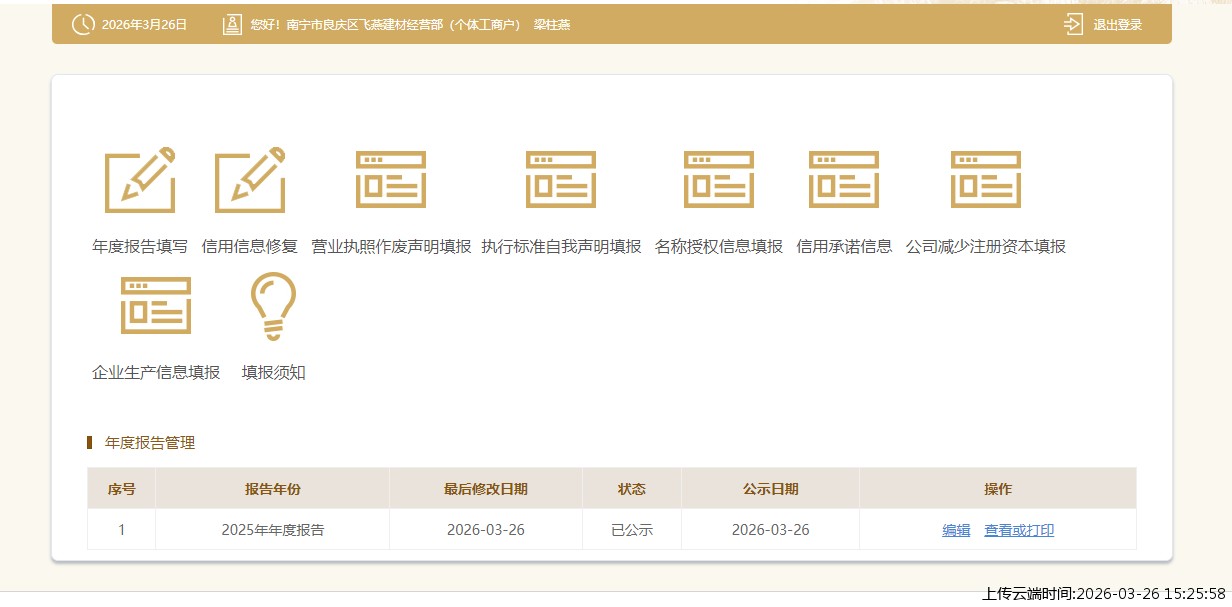
Task: Select the 企业生产信息填报 icon
Action: coord(156,306)
